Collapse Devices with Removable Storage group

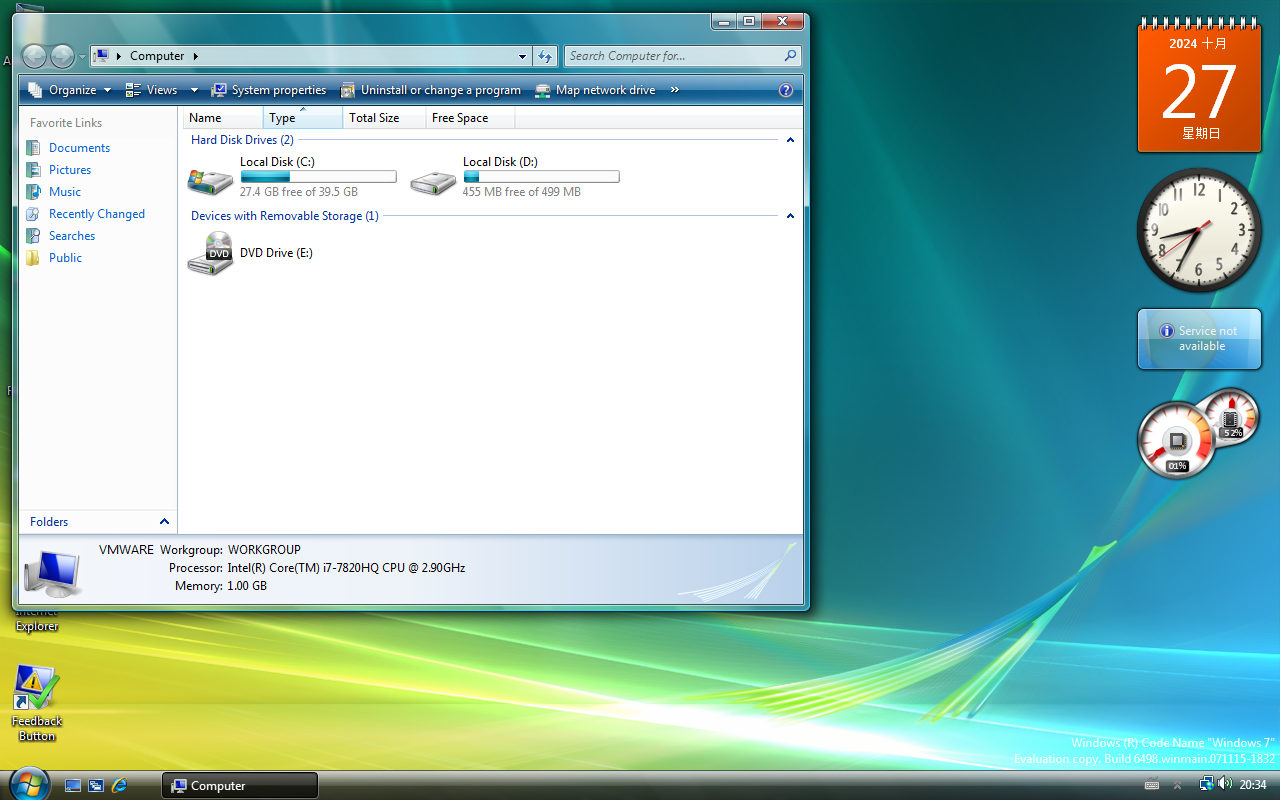790,216
